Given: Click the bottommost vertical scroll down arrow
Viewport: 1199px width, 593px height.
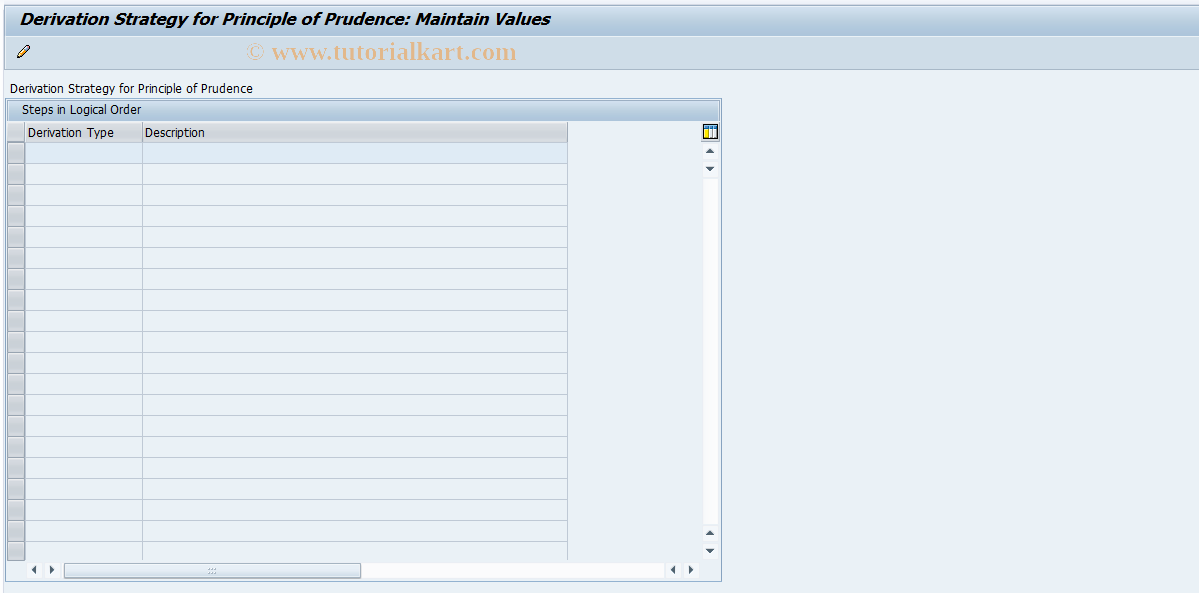Looking at the screenshot, I should point(710,550).
